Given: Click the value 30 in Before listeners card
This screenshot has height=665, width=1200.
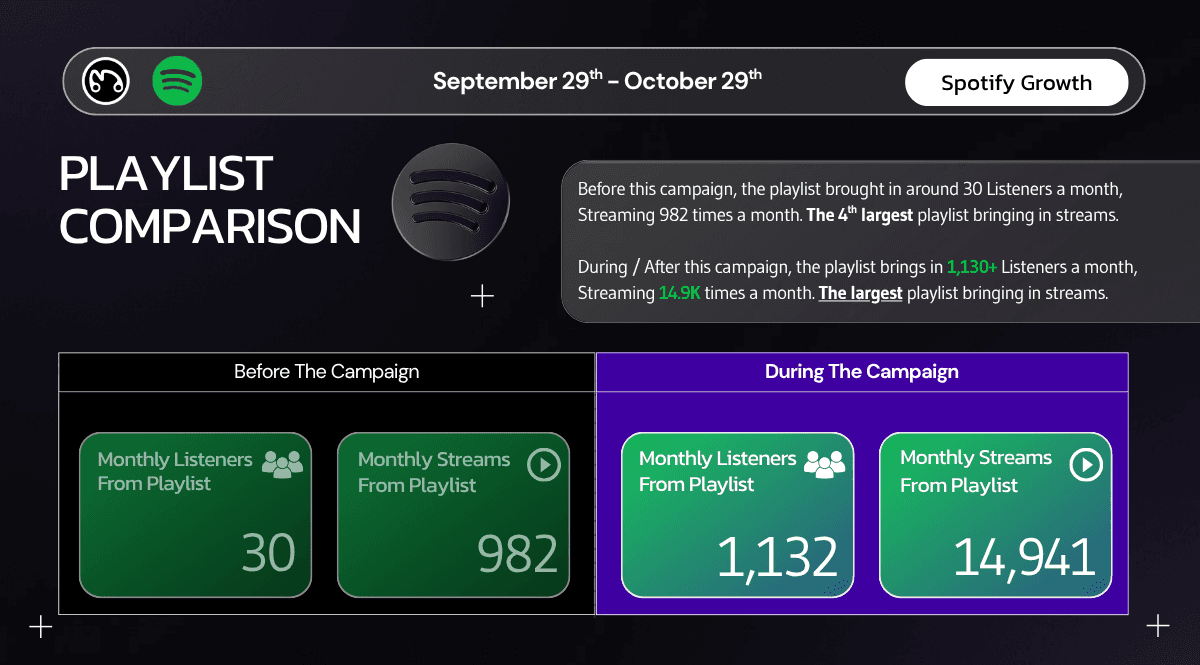Looking at the screenshot, I should tap(268, 553).
